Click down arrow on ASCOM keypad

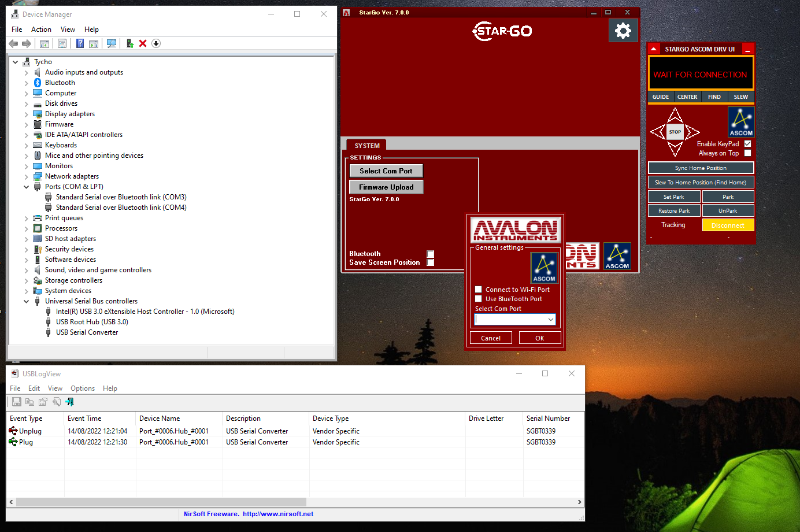675,148
